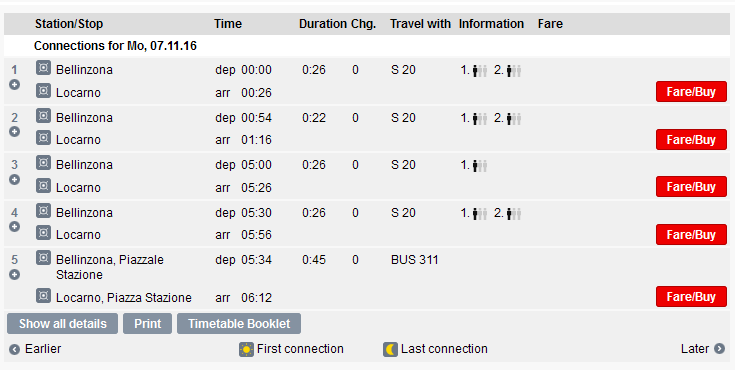Expand connection 3 plus icon

point(15,179)
